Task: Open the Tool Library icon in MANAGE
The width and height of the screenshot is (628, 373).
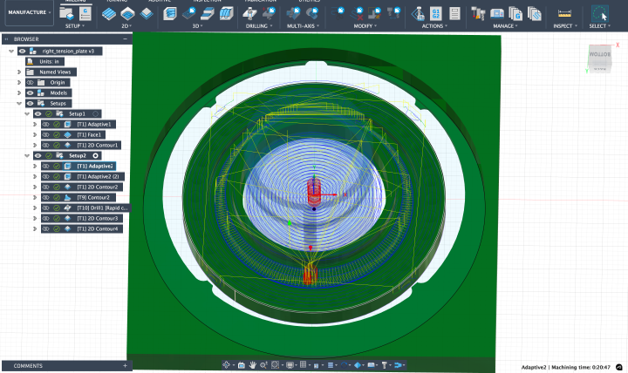Action: 478,14
